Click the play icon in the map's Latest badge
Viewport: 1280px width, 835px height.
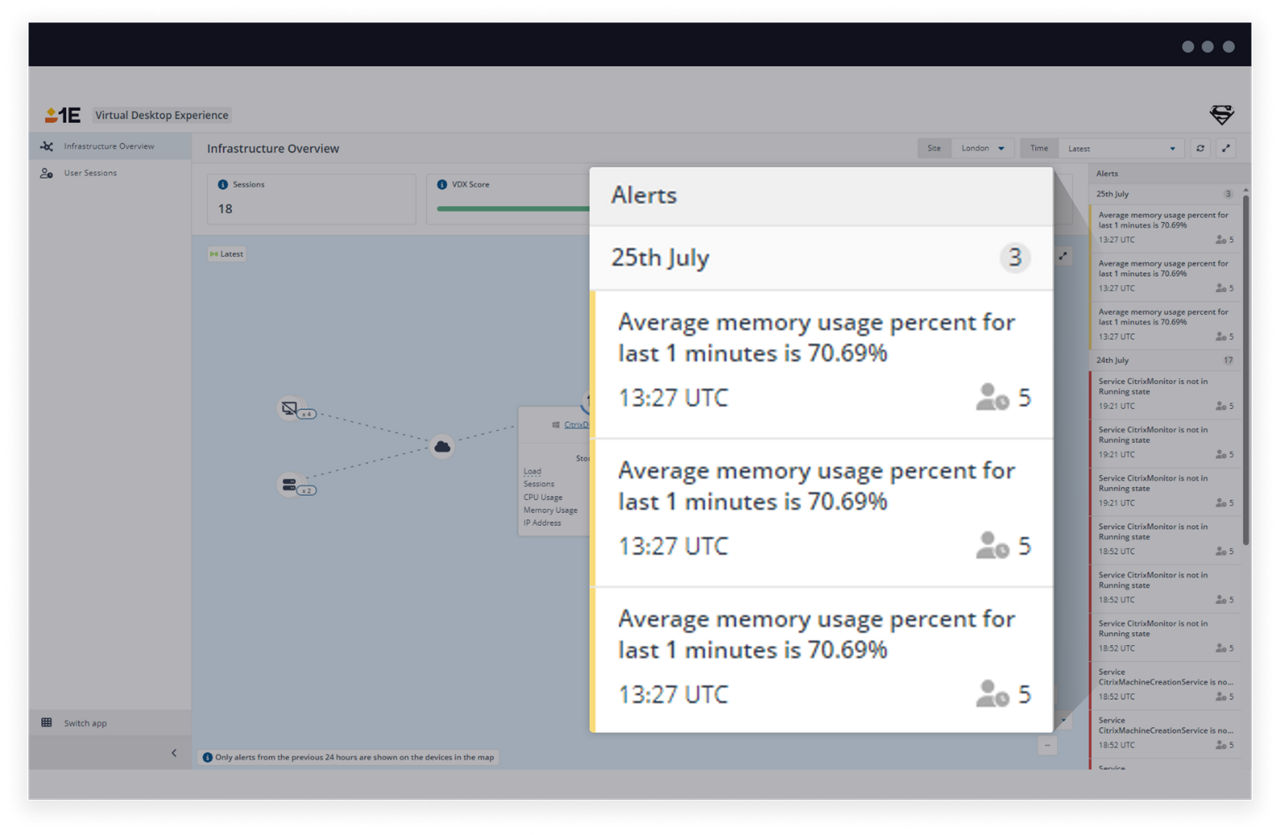[x=214, y=254]
